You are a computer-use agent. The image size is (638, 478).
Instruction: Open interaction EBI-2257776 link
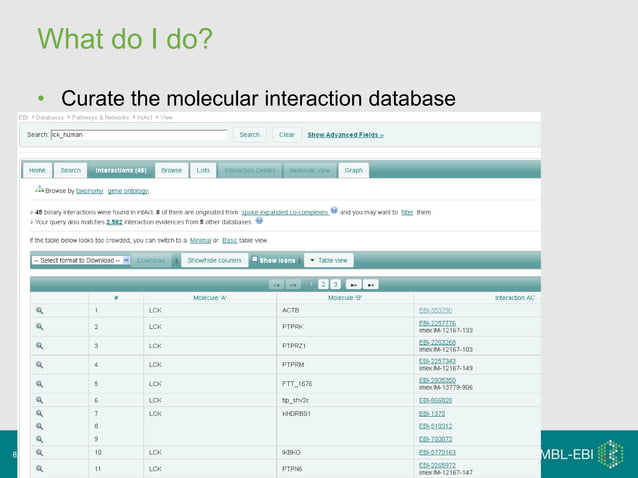tap(437, 323)
